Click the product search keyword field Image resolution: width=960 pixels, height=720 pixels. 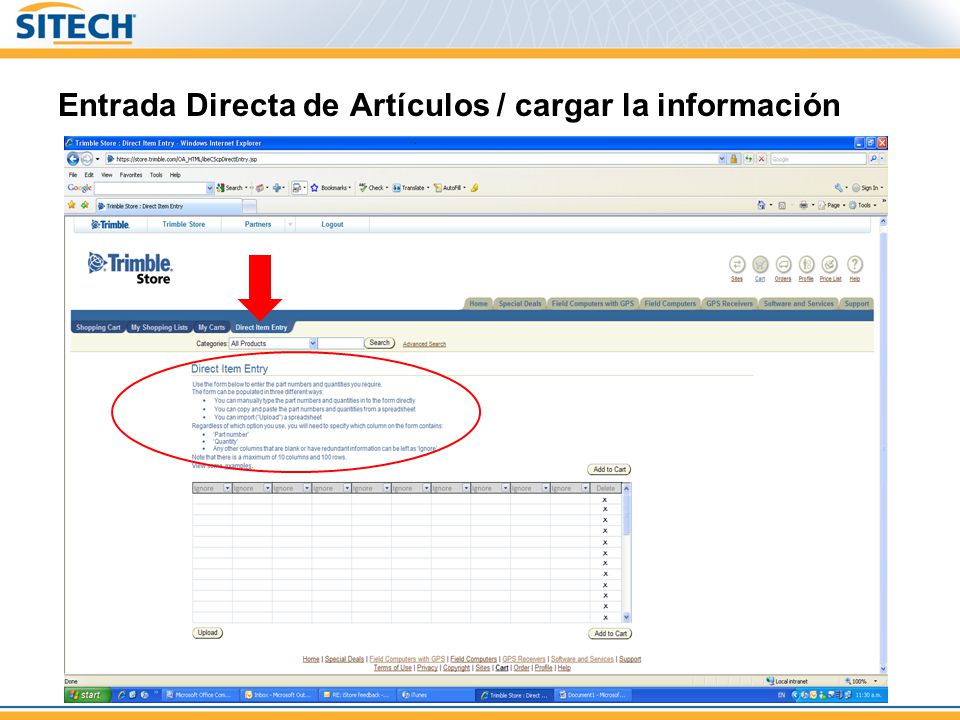[340, 343]
